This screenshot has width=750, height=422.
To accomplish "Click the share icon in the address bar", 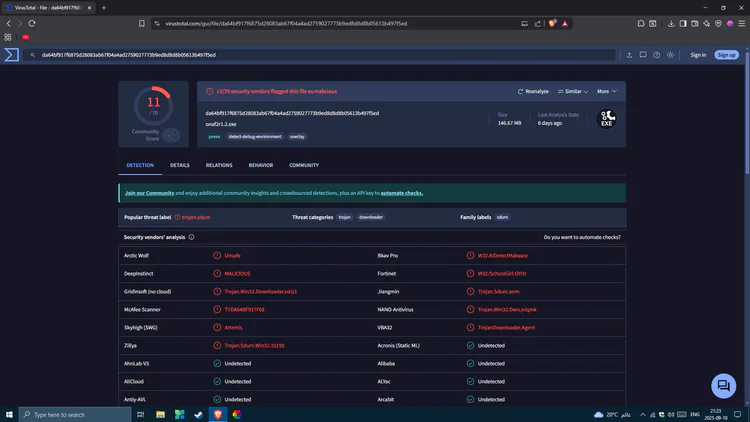I will (x=538, y=23).
